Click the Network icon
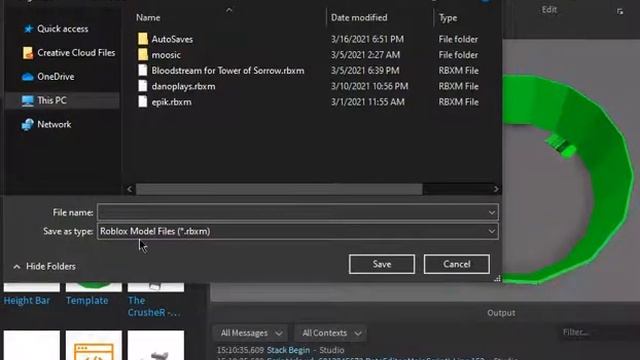 coord(27,124)
